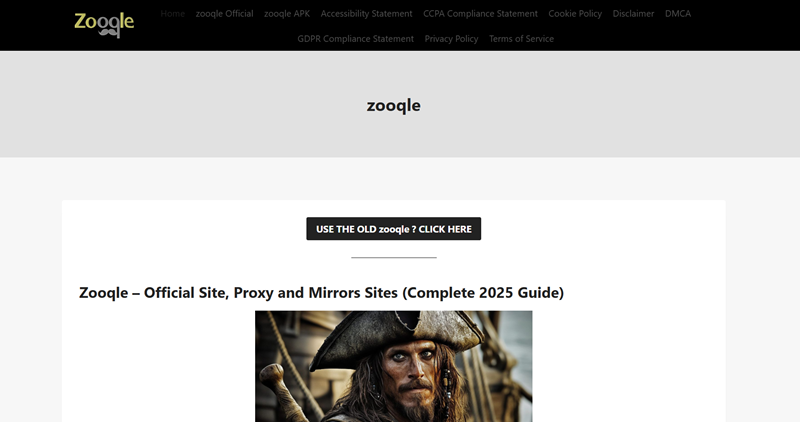
Task: Navigate to the Disclaimer page
Action: point(633,14)
